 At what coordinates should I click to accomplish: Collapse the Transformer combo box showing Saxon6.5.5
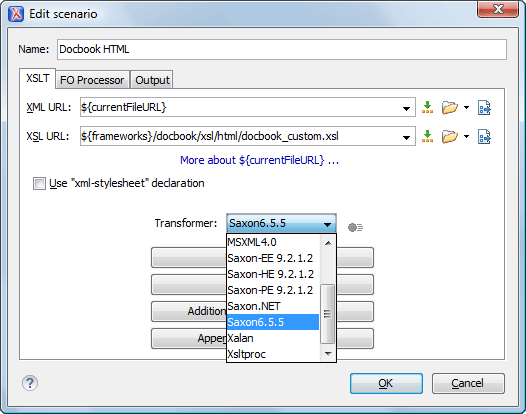[281, 223]
